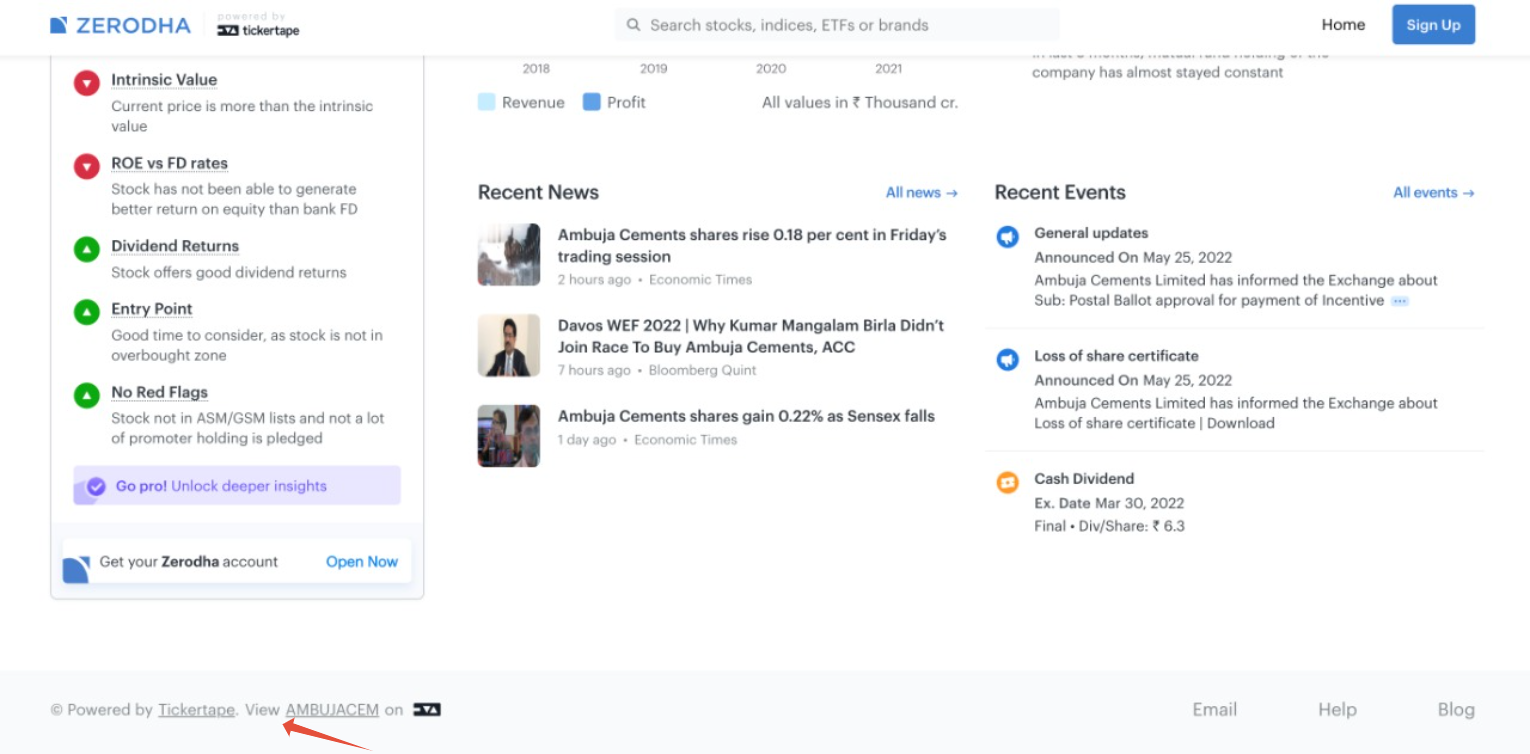Click the Zerodha logo

[x=120, y=25]
